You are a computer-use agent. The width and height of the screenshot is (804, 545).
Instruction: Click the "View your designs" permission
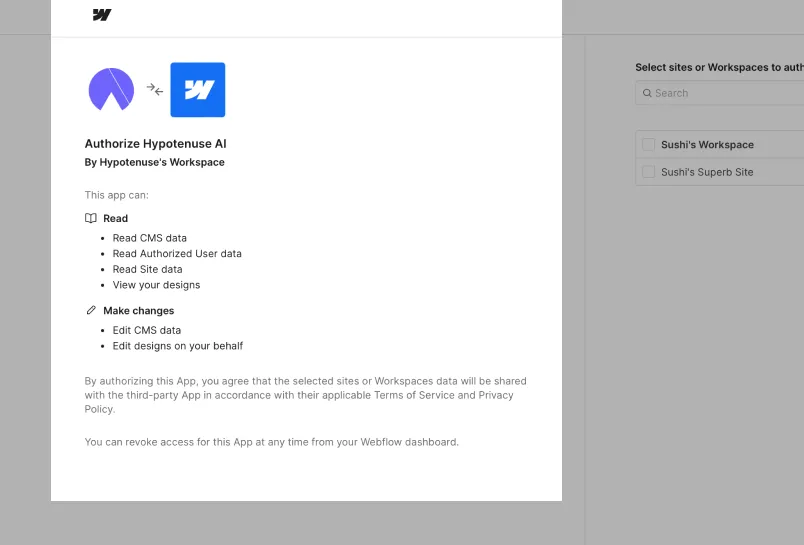coord(156,285)
